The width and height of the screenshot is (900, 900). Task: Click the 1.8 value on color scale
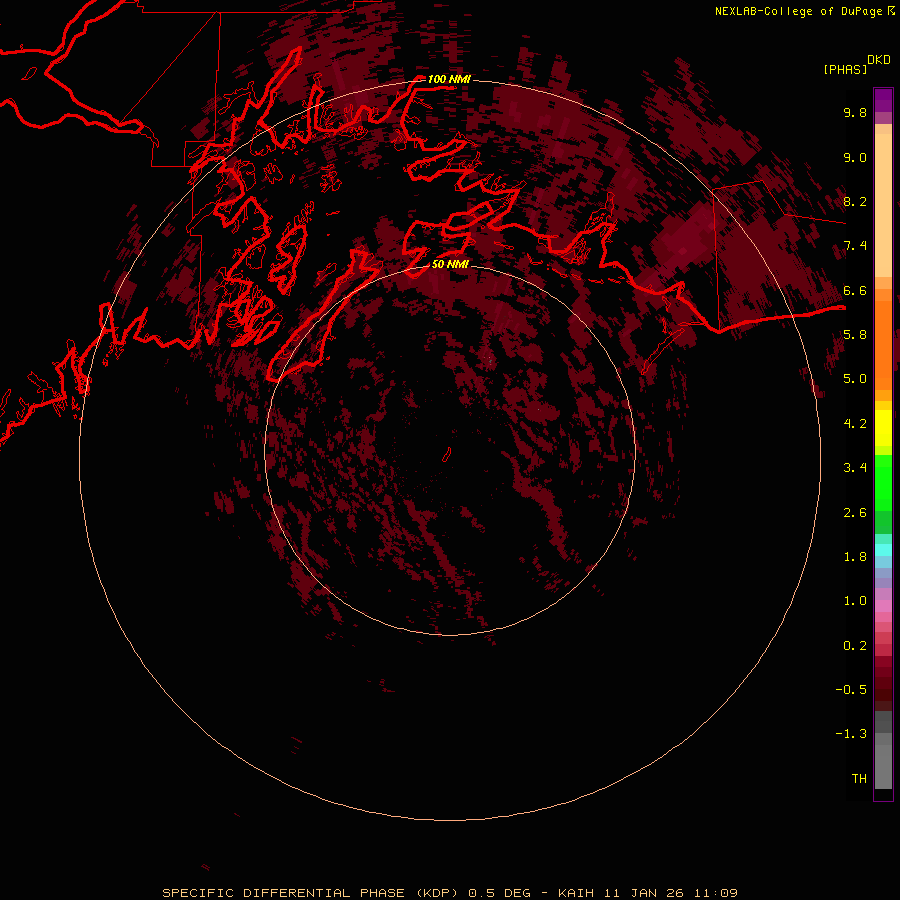(855, 557)
